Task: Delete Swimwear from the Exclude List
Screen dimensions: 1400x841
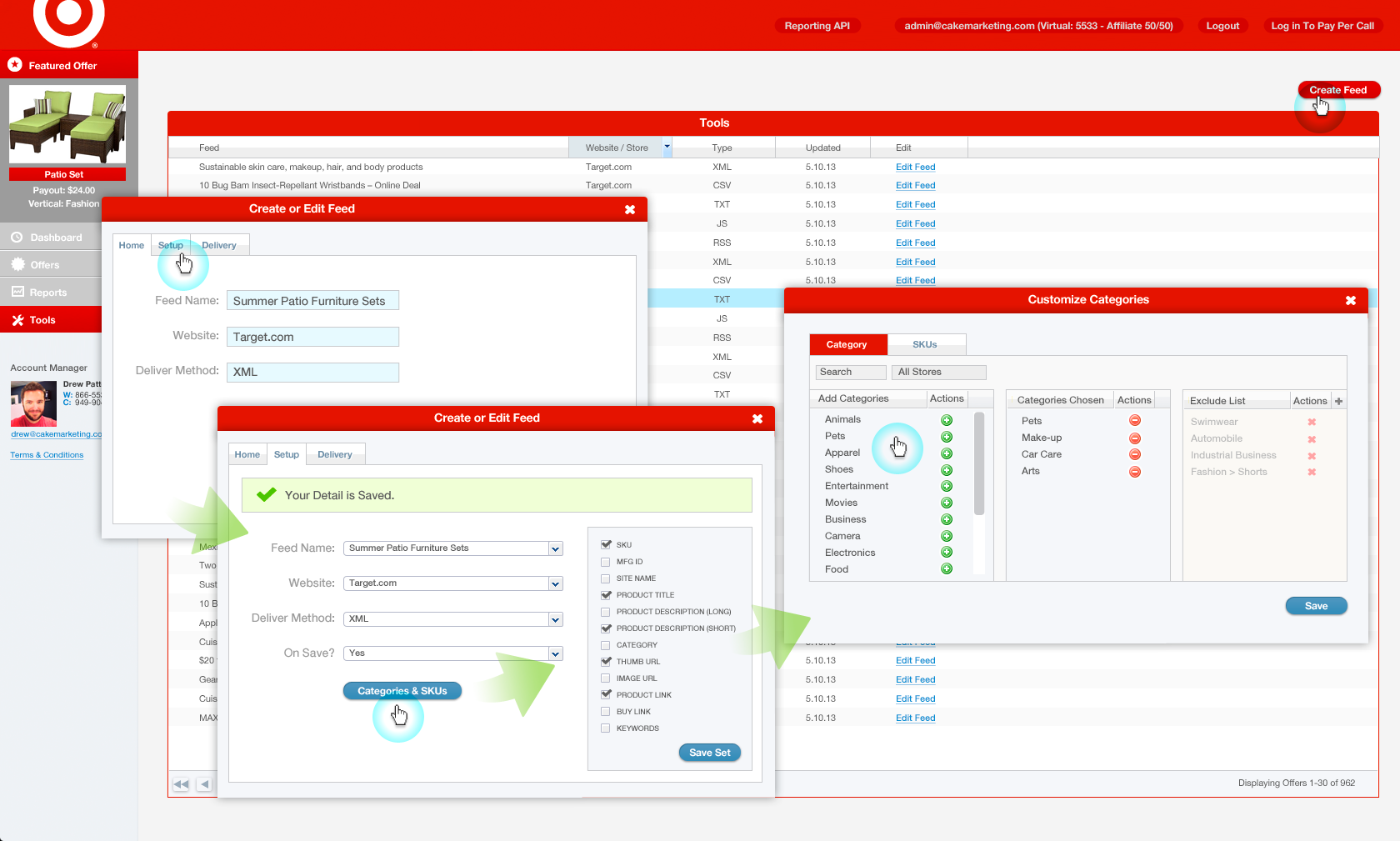Action: (1312, 423)
